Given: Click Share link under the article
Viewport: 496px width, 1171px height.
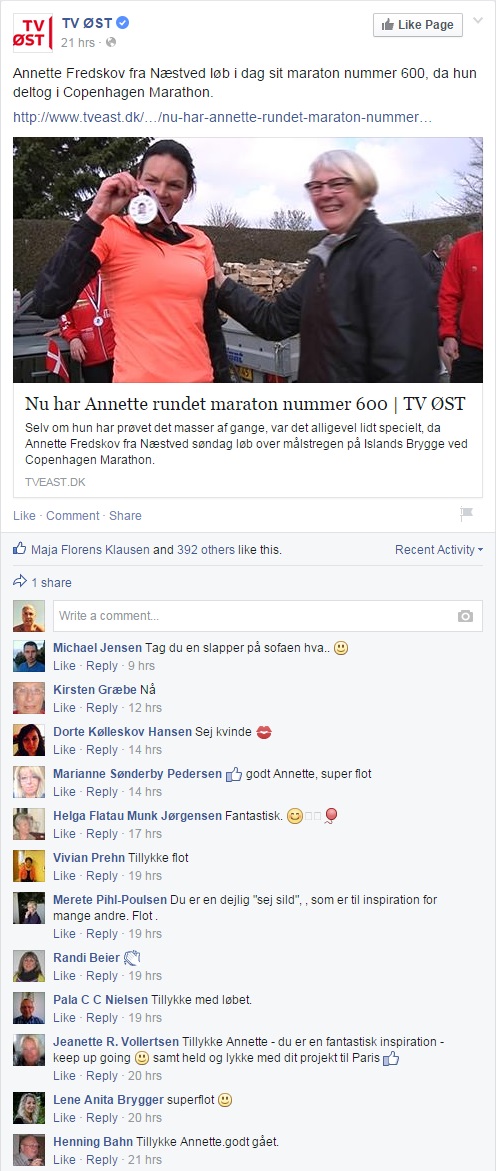Looking at the screenshot, I should (x=125, y=515).
